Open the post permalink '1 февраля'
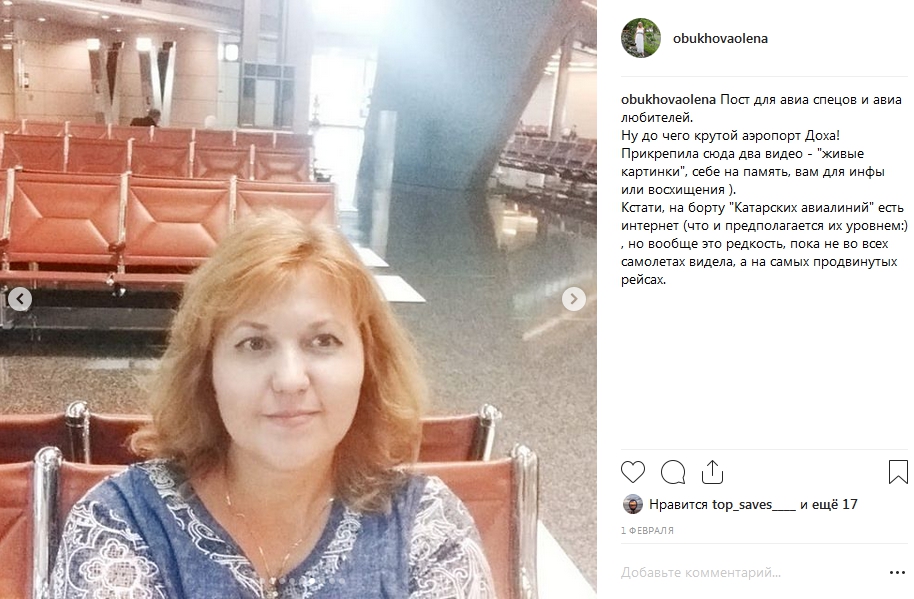Screen dimensions: 914x599 pyautogui.click(x=647, y=531)
